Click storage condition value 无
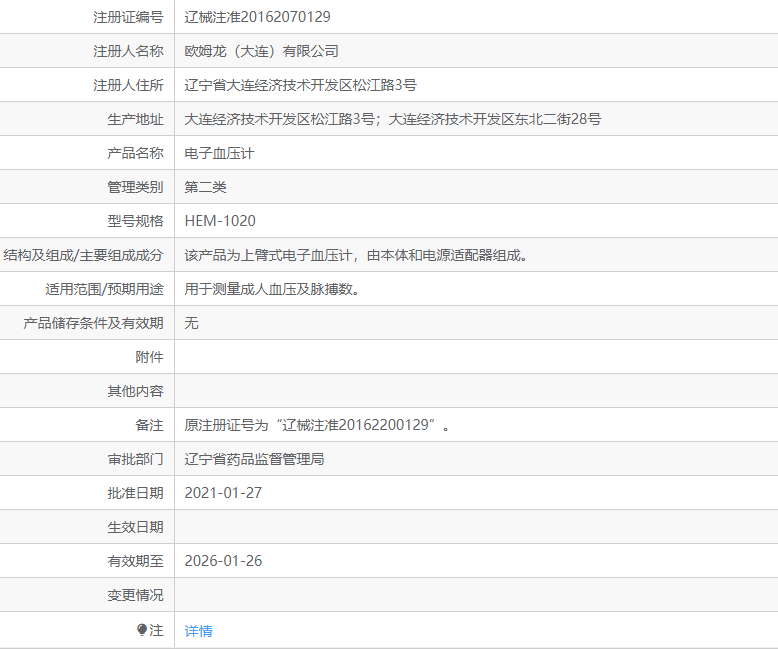The width and height of the screenshot is (778, 650). point(192,323)
